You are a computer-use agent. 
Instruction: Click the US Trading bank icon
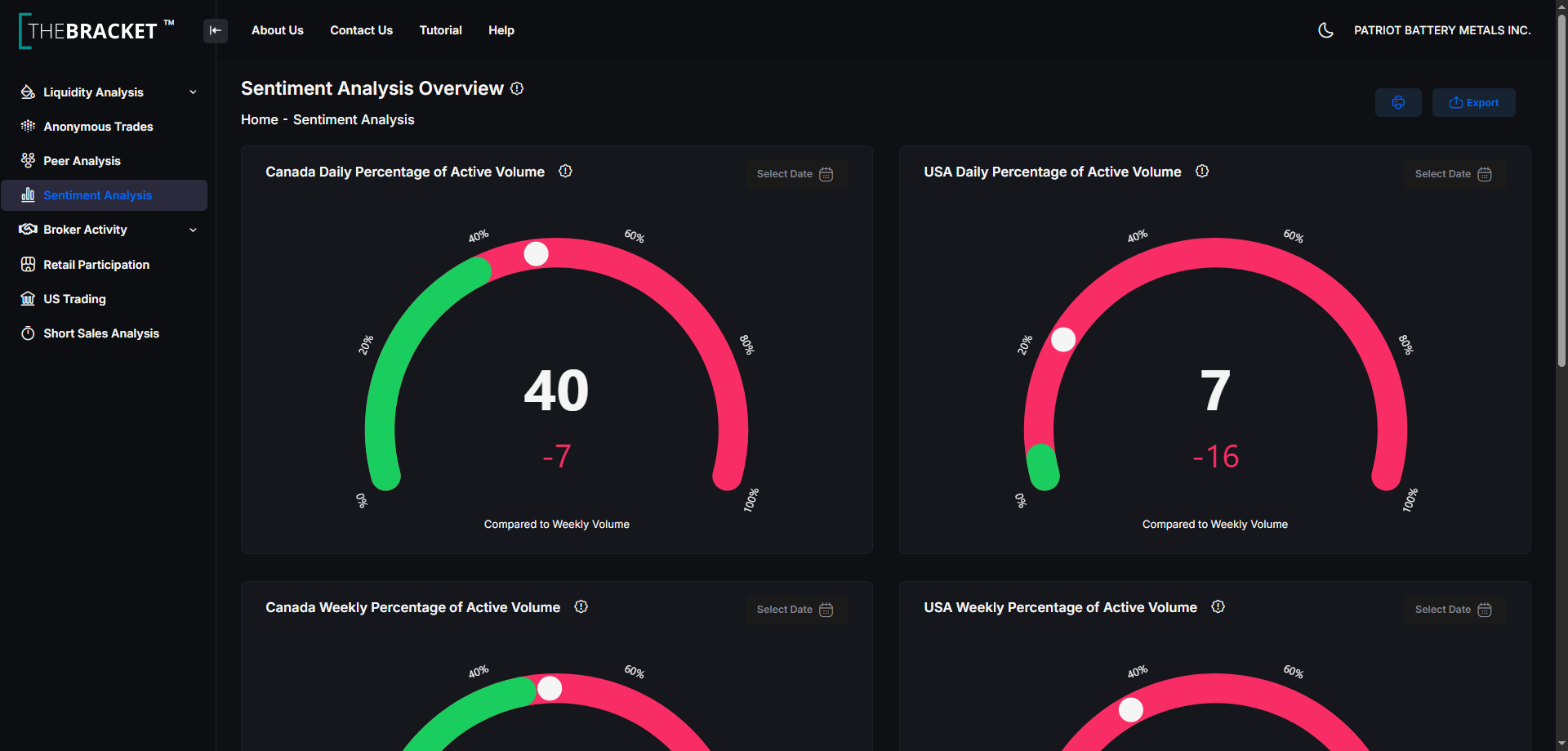(28, 299)
